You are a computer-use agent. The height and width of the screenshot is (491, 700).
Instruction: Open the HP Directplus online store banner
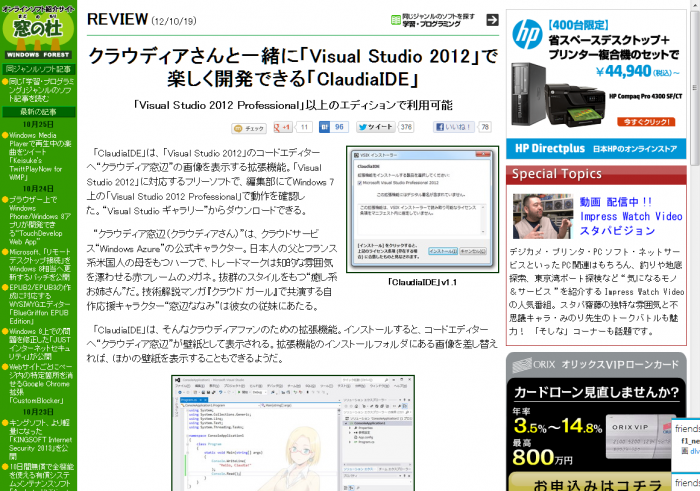point(596,149)
